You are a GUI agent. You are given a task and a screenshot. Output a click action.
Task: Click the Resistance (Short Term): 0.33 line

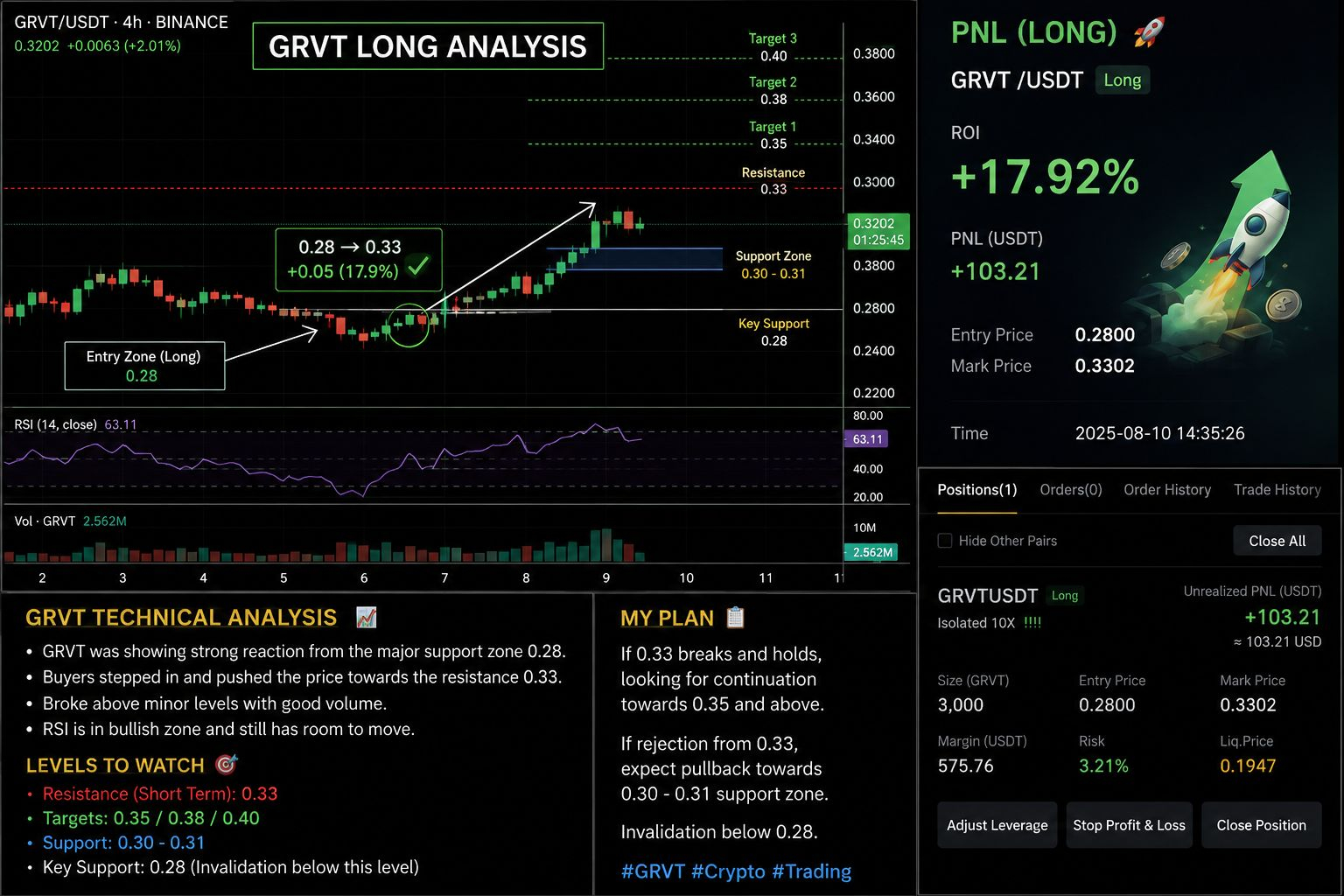160,794
